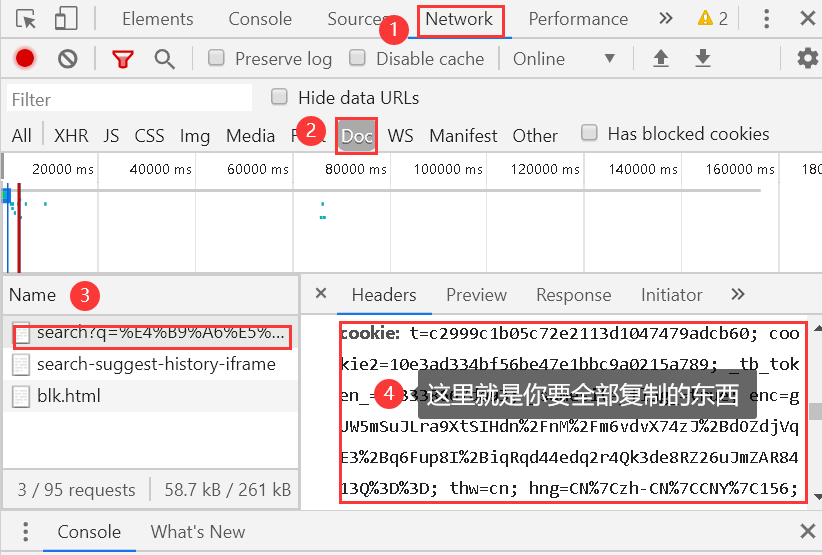
Task: Open the What's New drawer tab
Action: tap(198, 531)
